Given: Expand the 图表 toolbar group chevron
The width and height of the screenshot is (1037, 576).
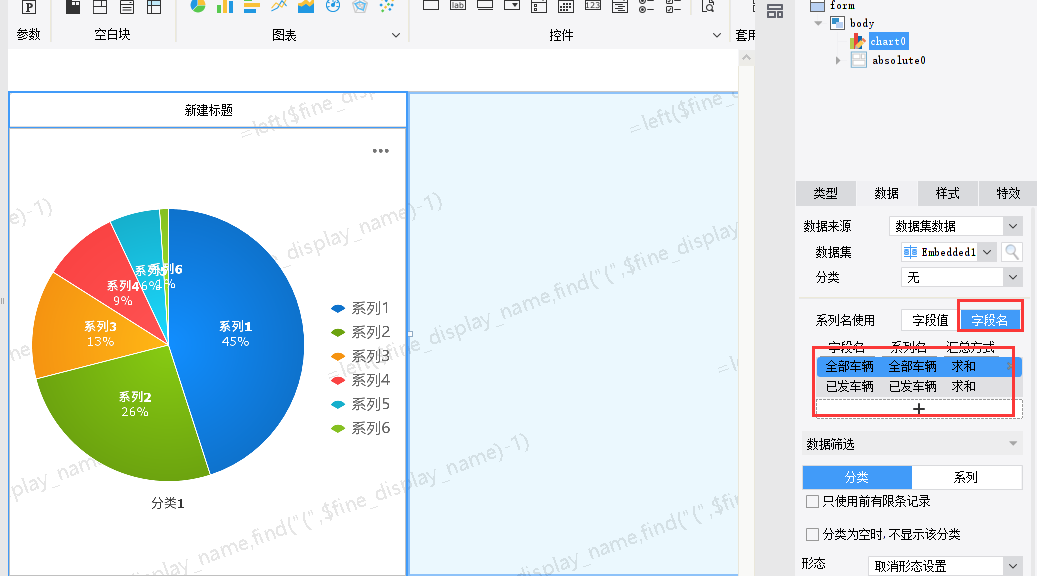Looking at the screenshot, I should [395, 35].
